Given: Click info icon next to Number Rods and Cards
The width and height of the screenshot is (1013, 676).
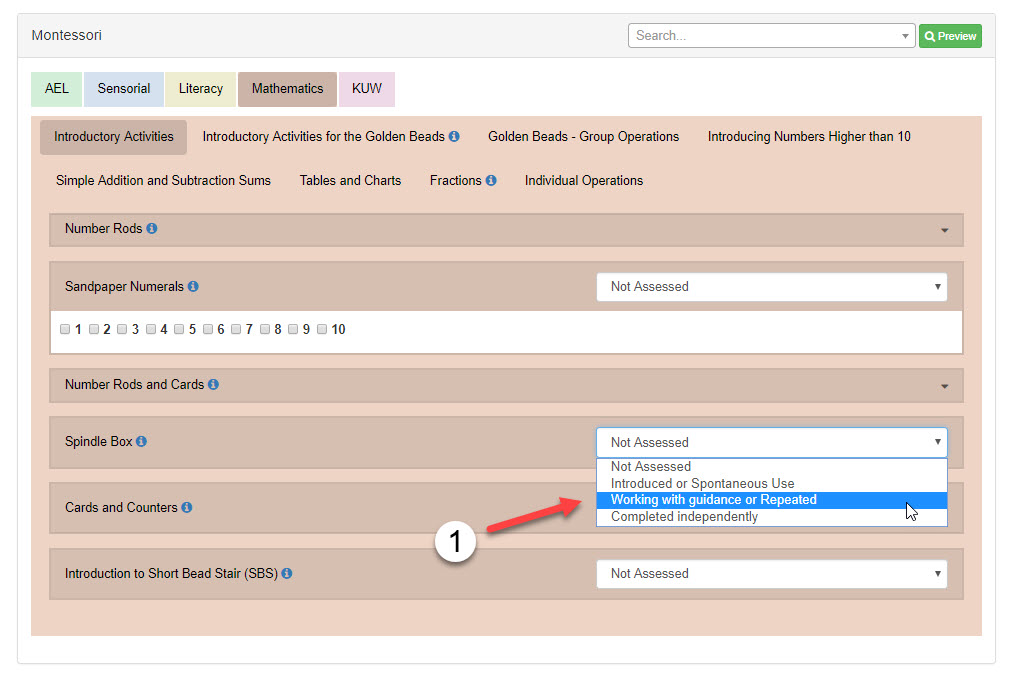Looking at the screenshot, I should coord(213,385).
